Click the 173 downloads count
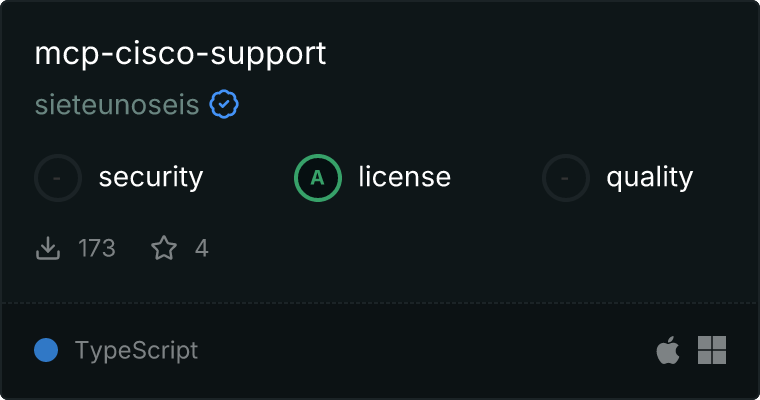Image resolution: width=760 pixels, height=400 pixels. pyautogui.click(x=97, y=248)
